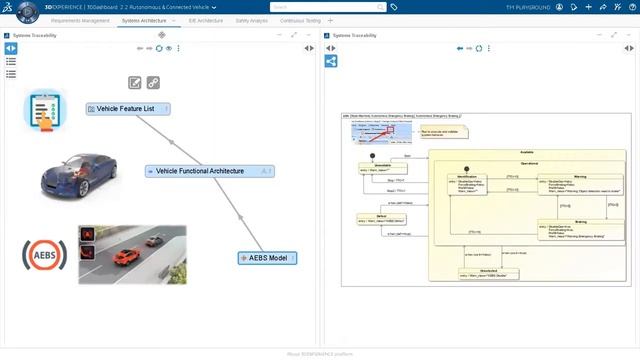Toggle the eye visibility icon in left panel
This screenshot has height=360, width=640.
(x=169, y=48)
